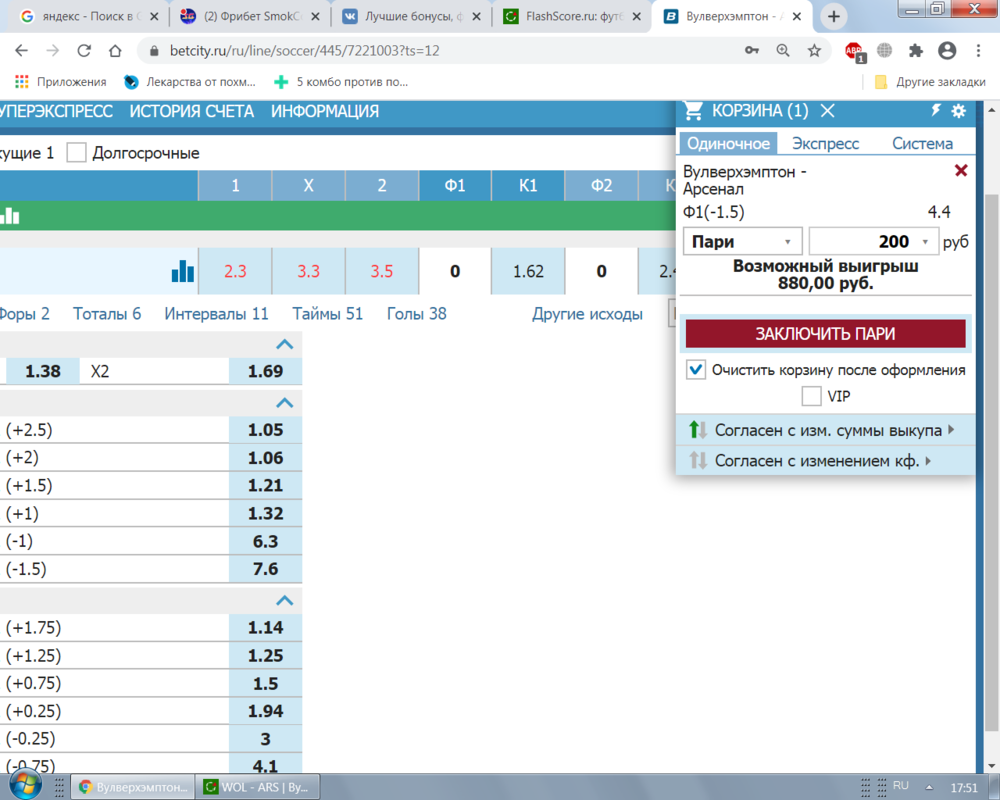Open WOL - ARS taskbar window
The image size is (1000, 800).
(x=258, y=787)
